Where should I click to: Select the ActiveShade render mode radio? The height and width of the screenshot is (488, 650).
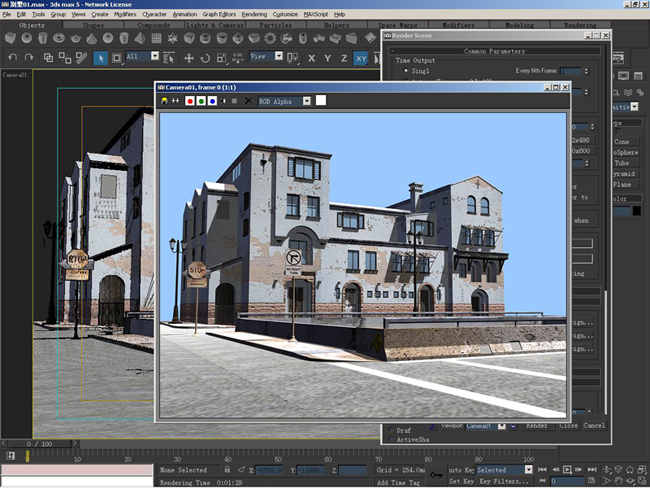coord(391,439)
